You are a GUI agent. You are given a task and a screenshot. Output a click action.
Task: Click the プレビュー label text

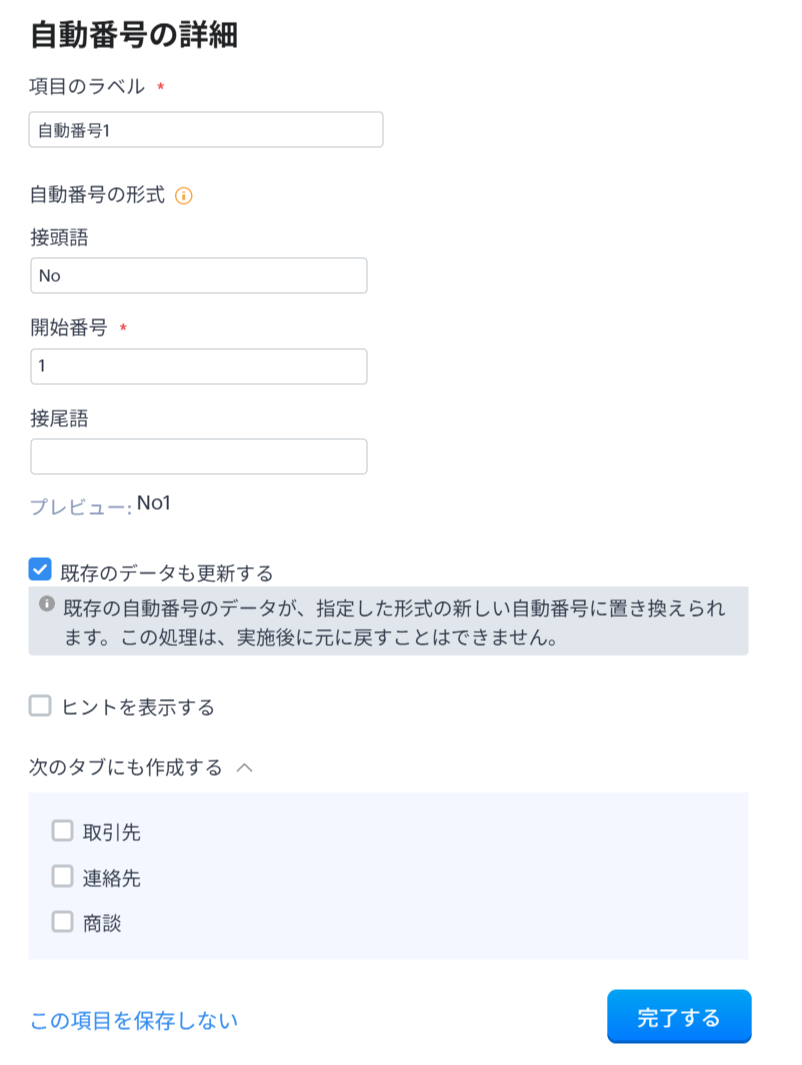80,507
